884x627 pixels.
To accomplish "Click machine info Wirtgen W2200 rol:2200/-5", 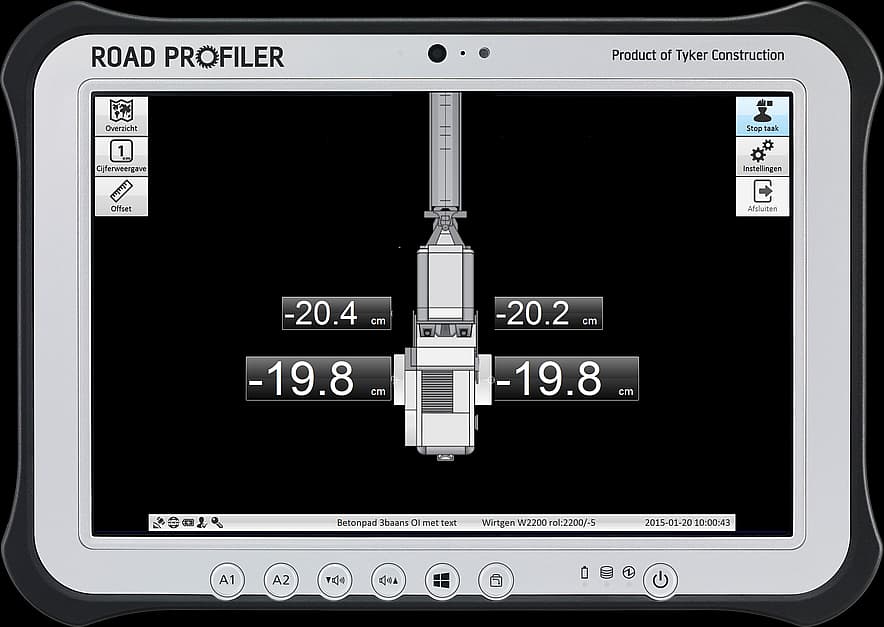I will click(x=538, y=523).
